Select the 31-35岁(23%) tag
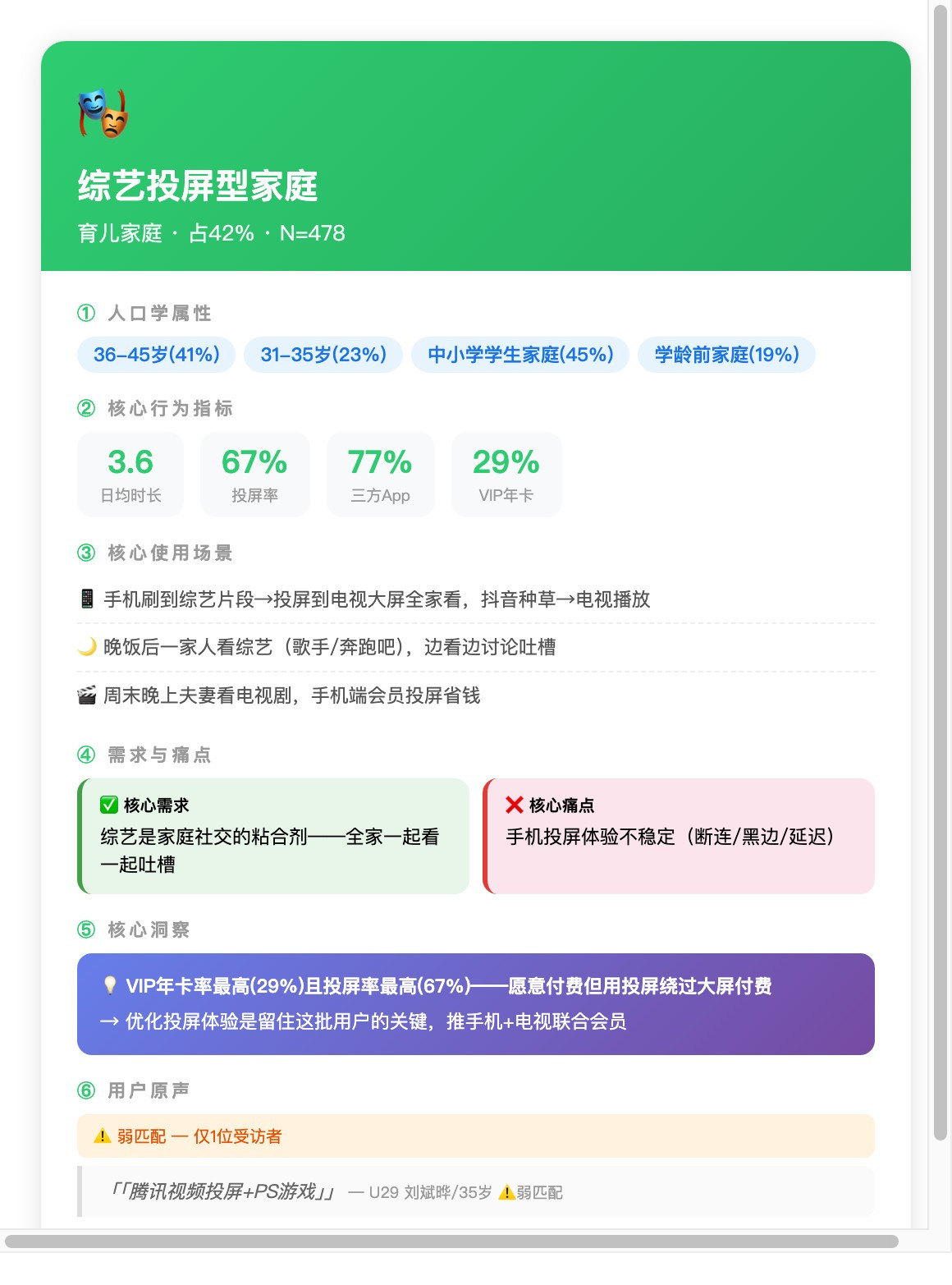952x1285 pixels. pyautogui.click(x=323, y=355)
